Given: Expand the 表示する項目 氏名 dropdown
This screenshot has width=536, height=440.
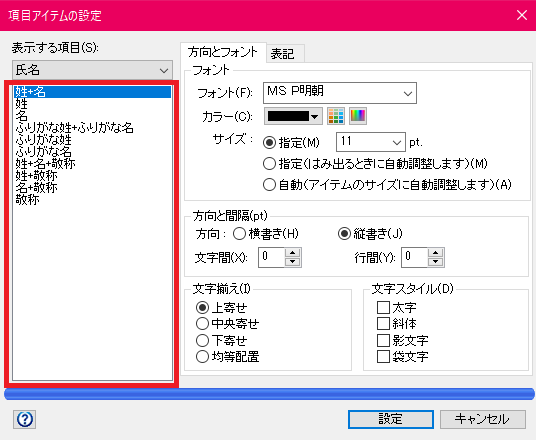Looking at the screenshot, I should click(x=92, y=70).
